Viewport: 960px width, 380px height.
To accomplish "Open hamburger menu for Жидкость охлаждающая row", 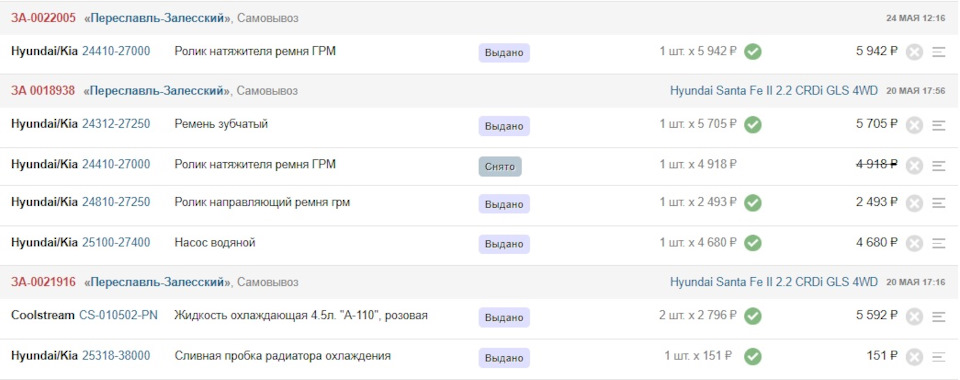I will point(939,316).
